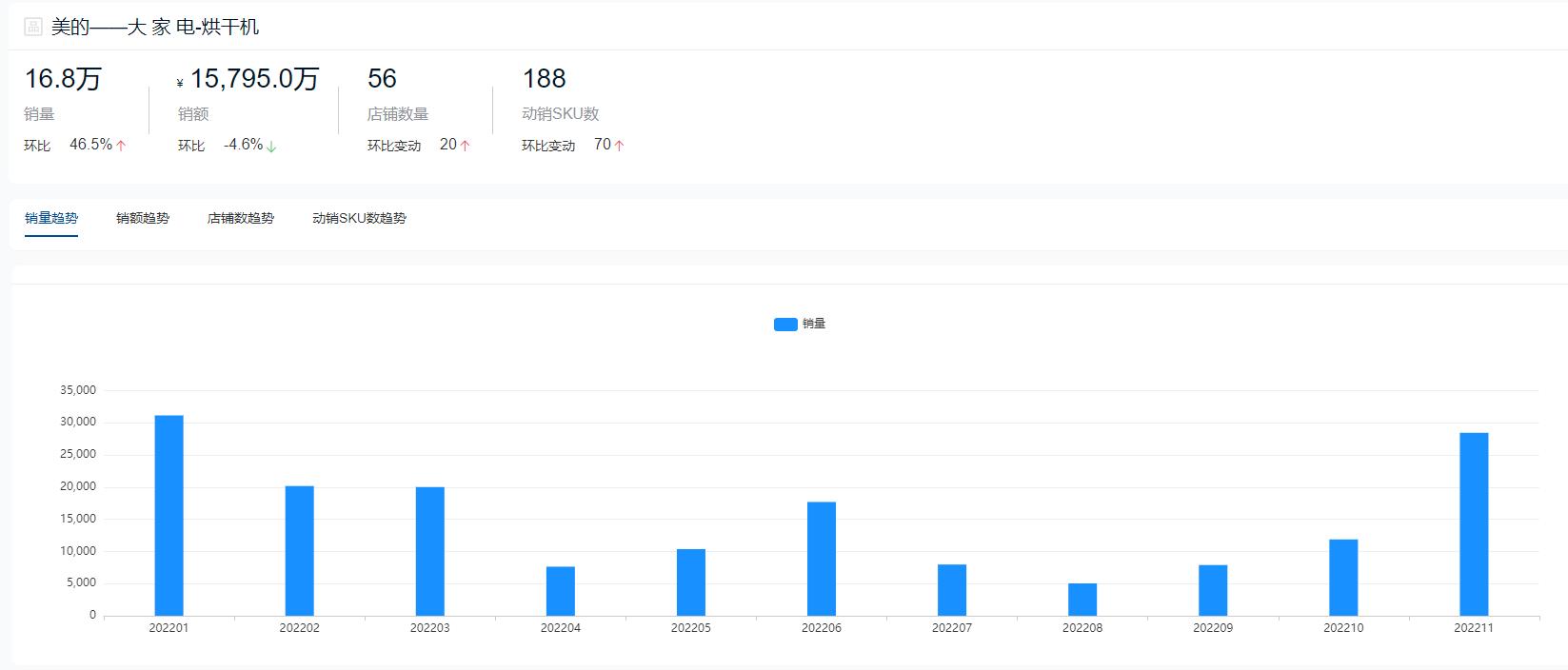Click the brand icon beside 美的 title

coord(33,27)
